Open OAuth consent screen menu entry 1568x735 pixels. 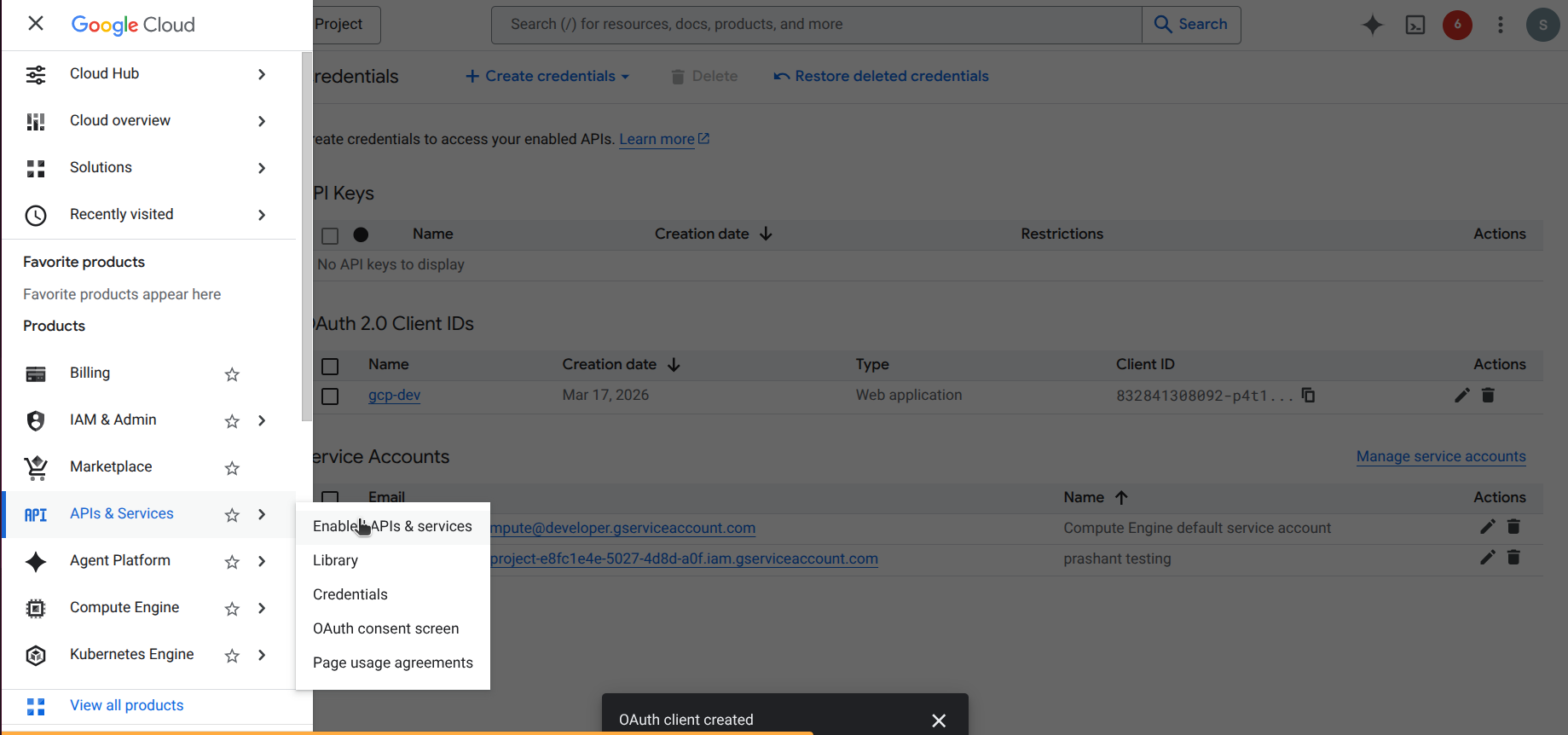click(x=392, y=628)
